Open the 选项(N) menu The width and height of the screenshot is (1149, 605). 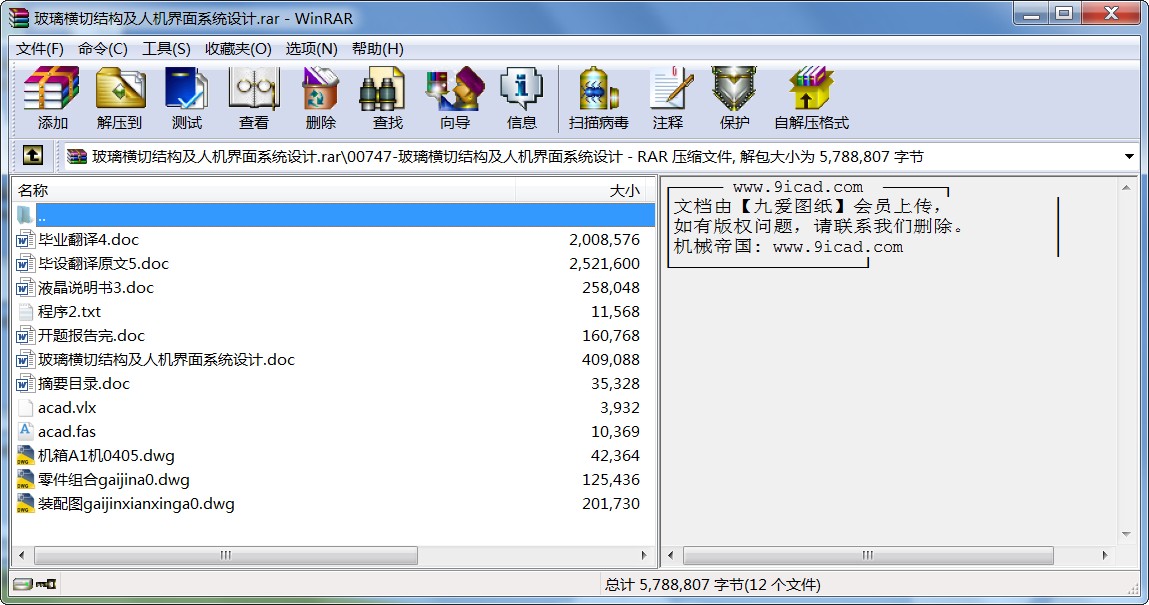point(311,49)
